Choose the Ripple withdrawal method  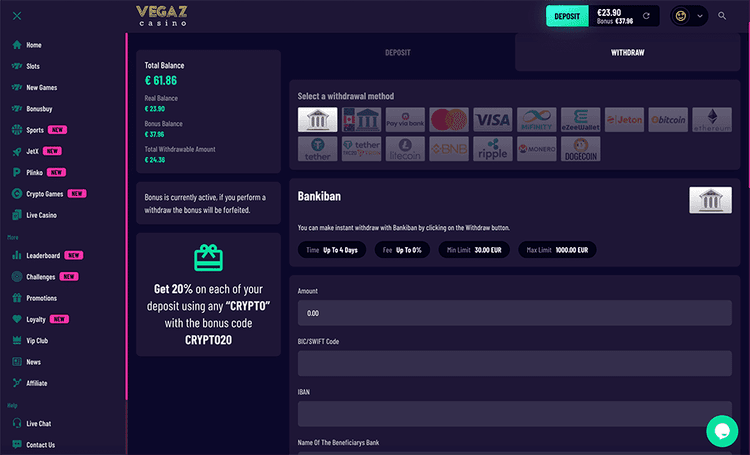point(493,149)
